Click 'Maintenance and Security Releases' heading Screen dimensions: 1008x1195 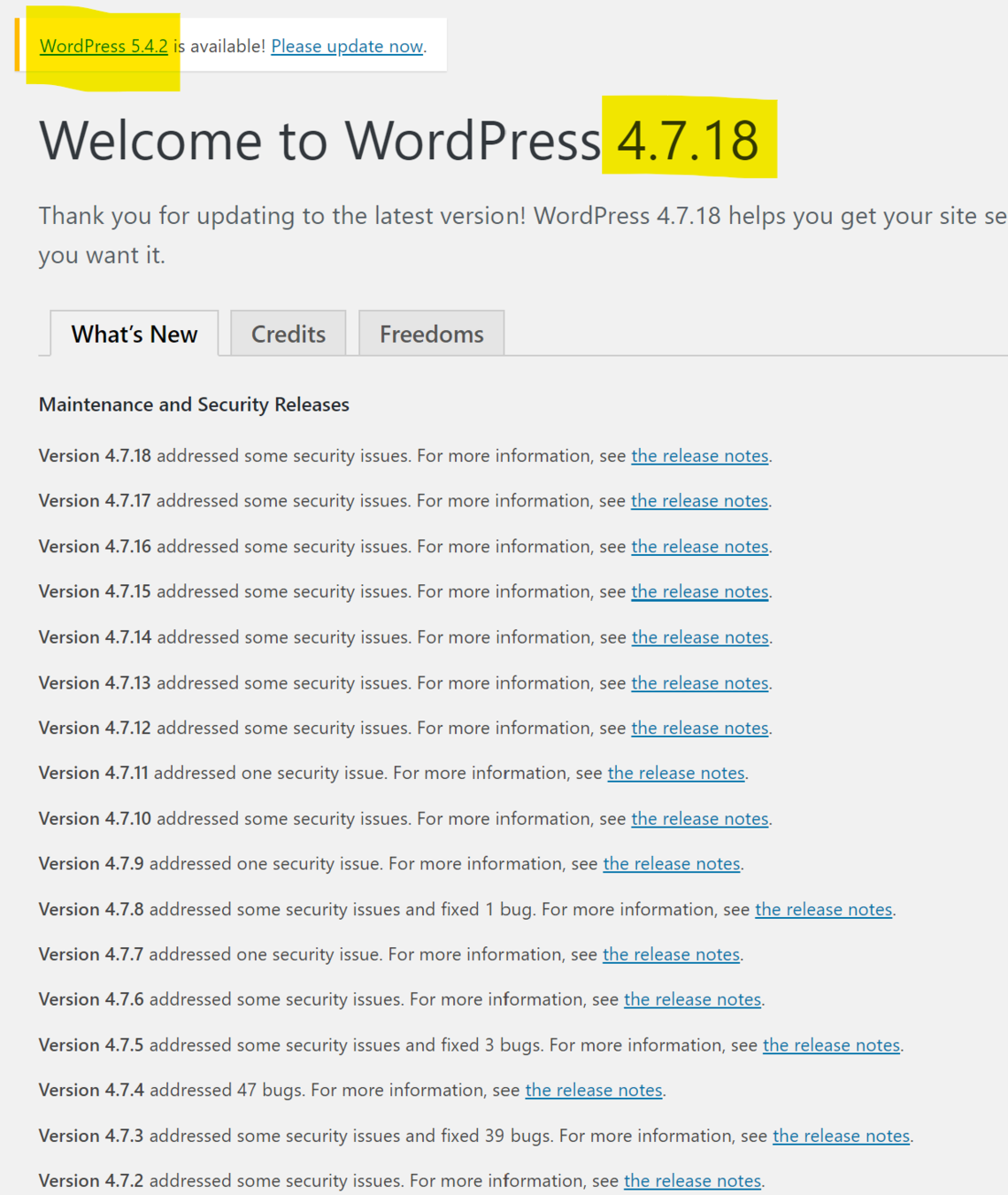(x=194, y=405)
